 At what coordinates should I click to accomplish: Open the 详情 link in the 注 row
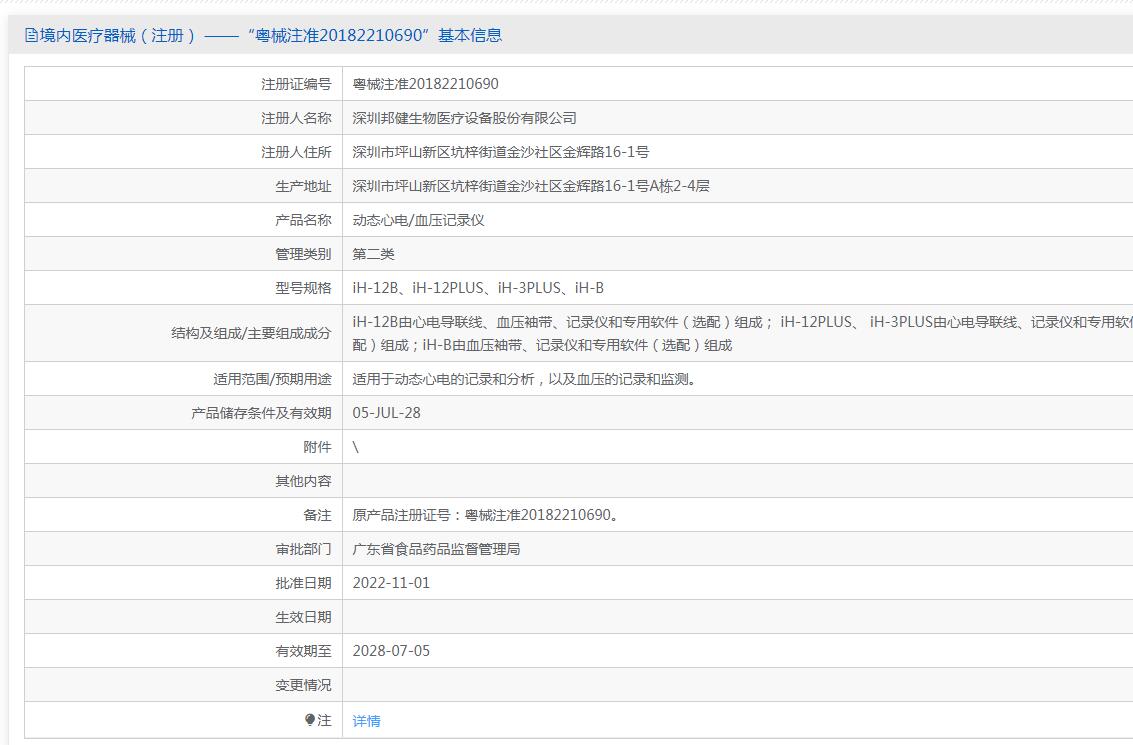(x=366, y=720)
